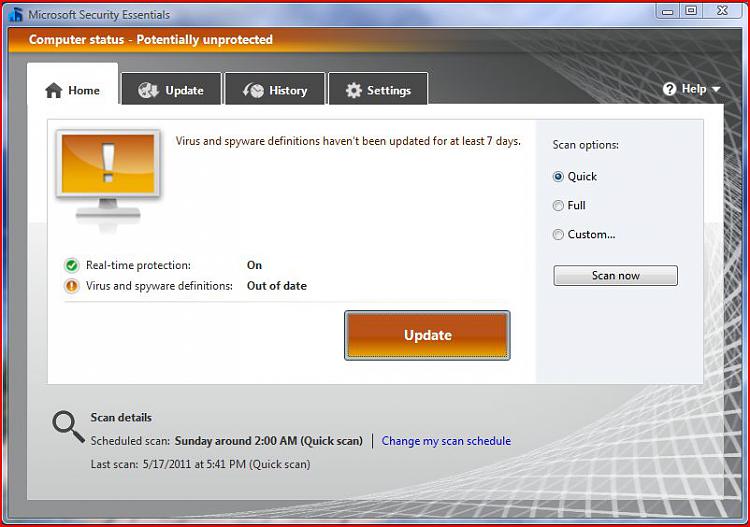
Task: Click the Scan now button
Action: tap(615, 275)
